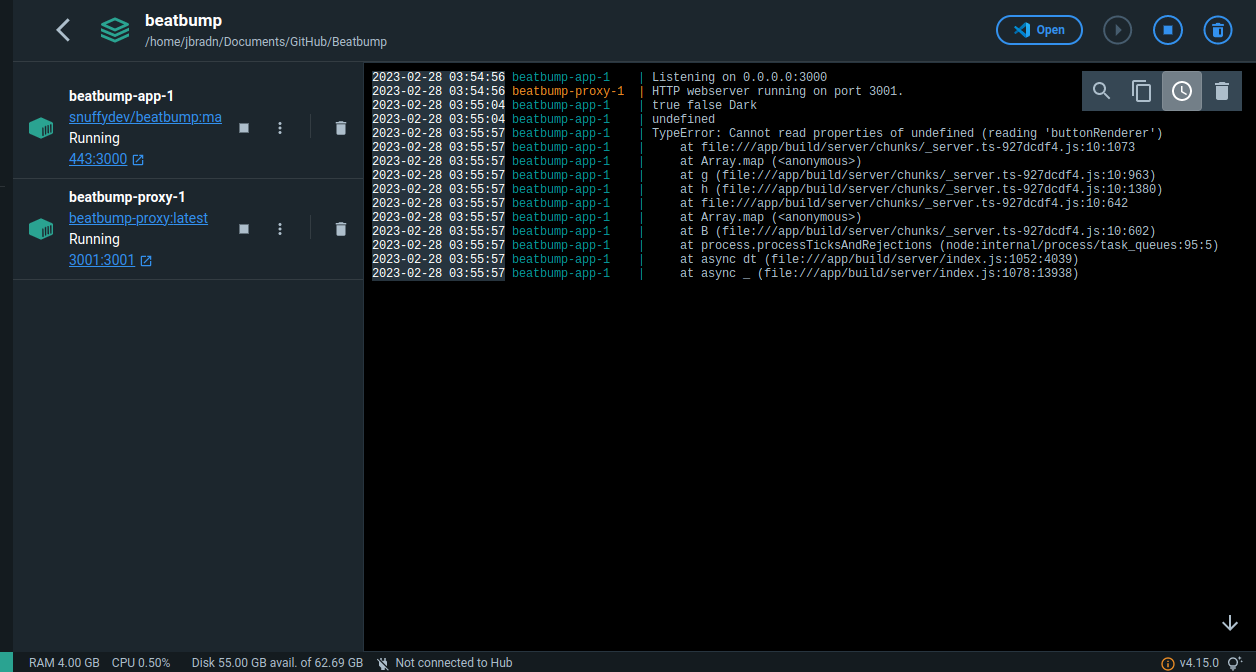This screenshot has height=672, width=1256.
Task: Clear the log terminal
Action: [x=1222, y=91]
